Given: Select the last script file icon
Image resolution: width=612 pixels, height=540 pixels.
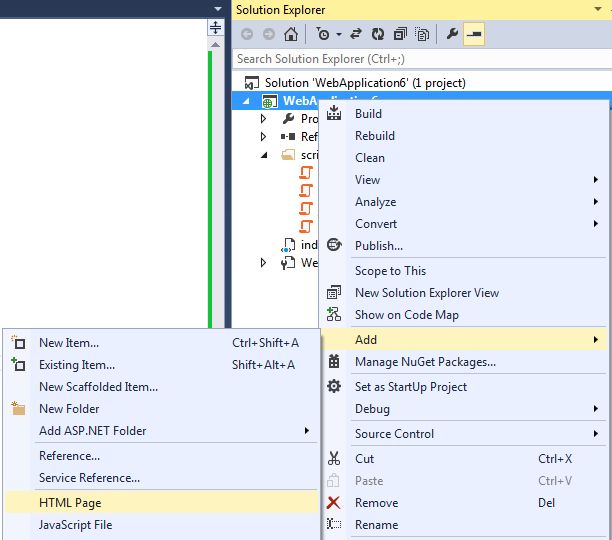Looking at the screenshot, I should point(306,226).
